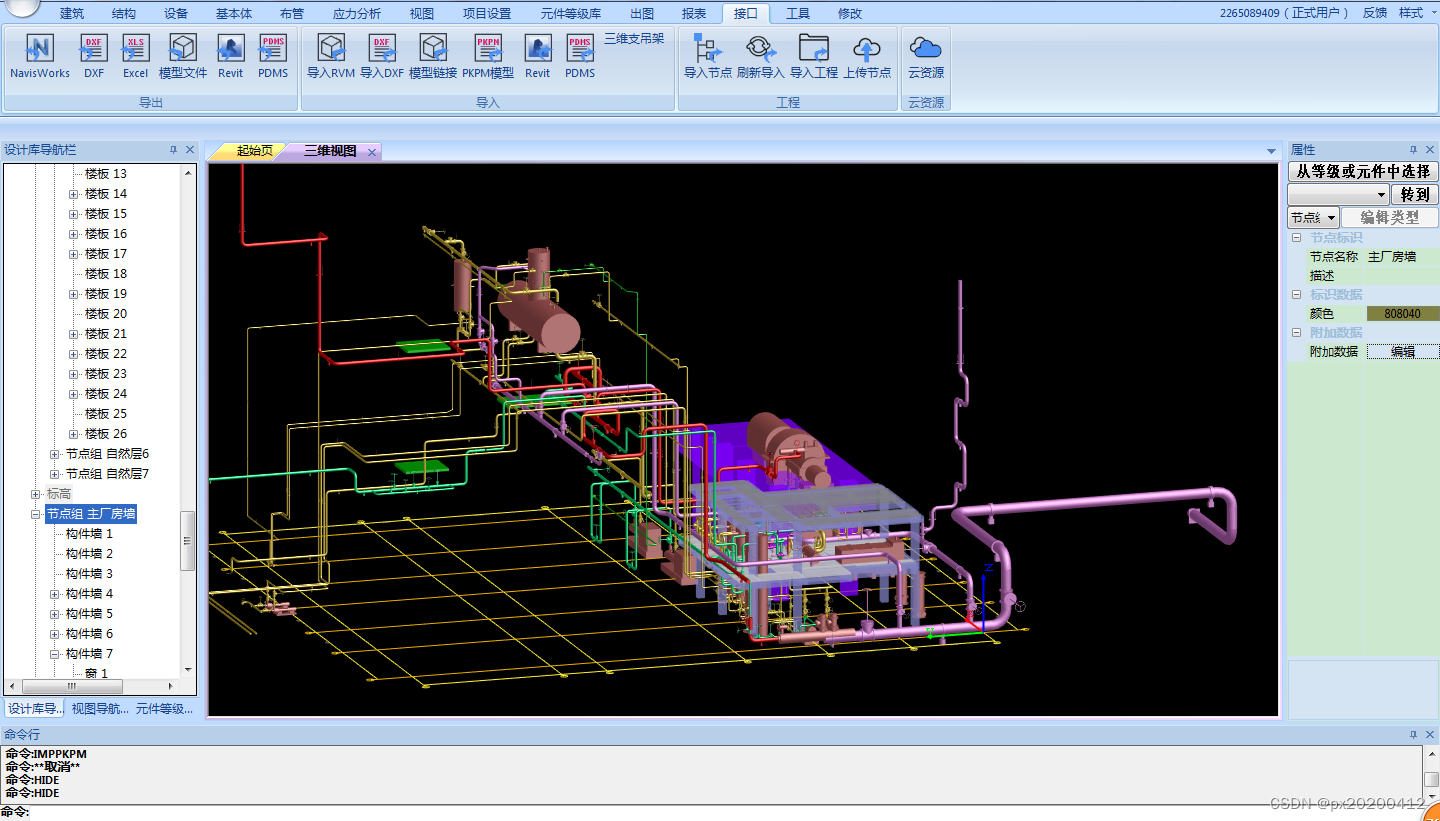The height and width of the screenshot is (821, 1440).
Task: Click 编辑 next to 附加数据
Action: click(x=1402, y=351)
